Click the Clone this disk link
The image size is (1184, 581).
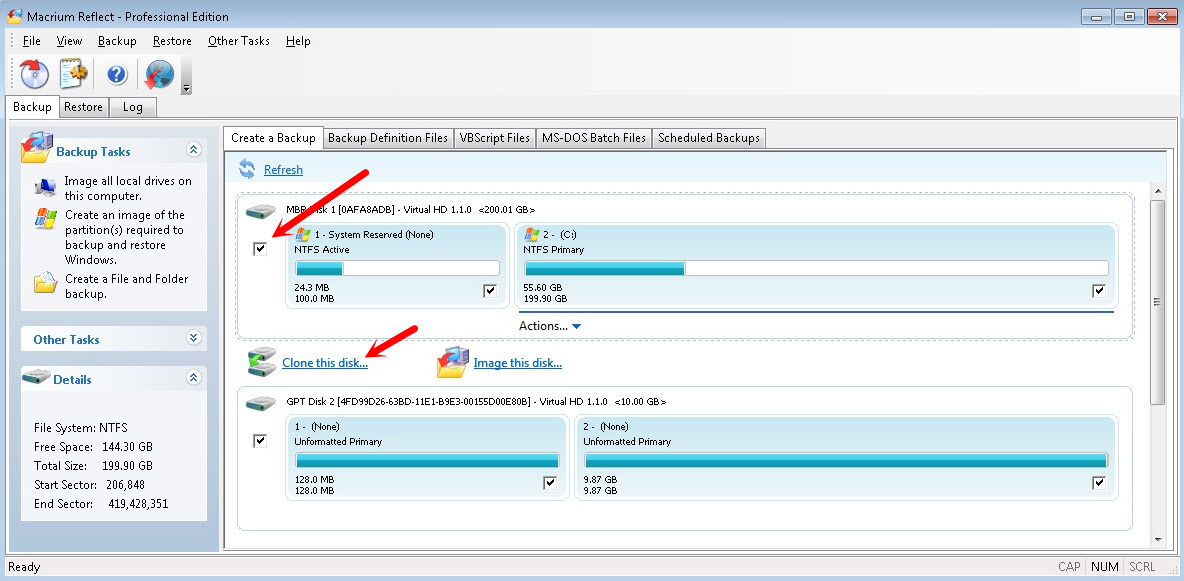tap(324, 363)
